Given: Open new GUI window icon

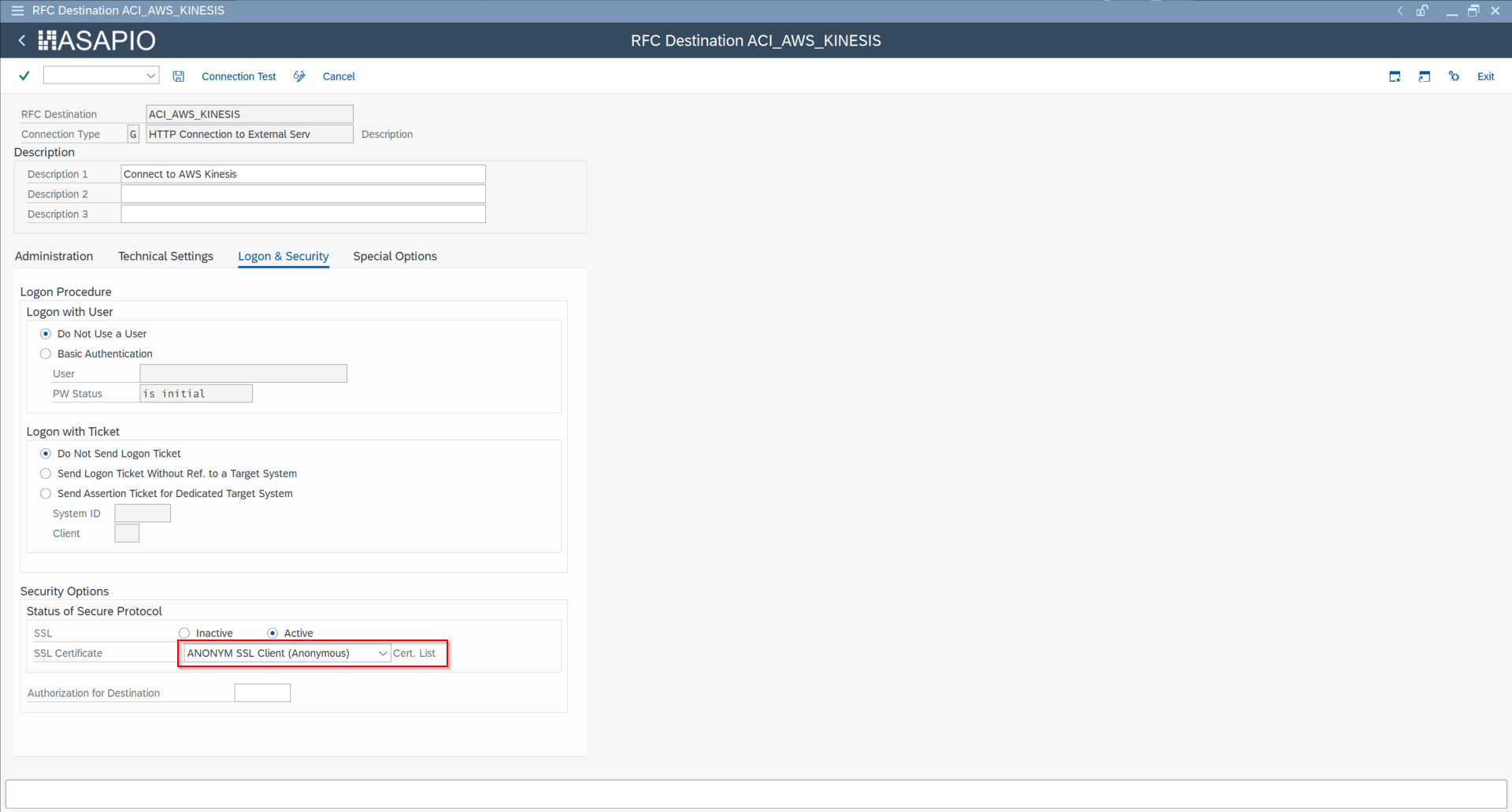Looking at the screenshot, I should (x=1395, y=76).
